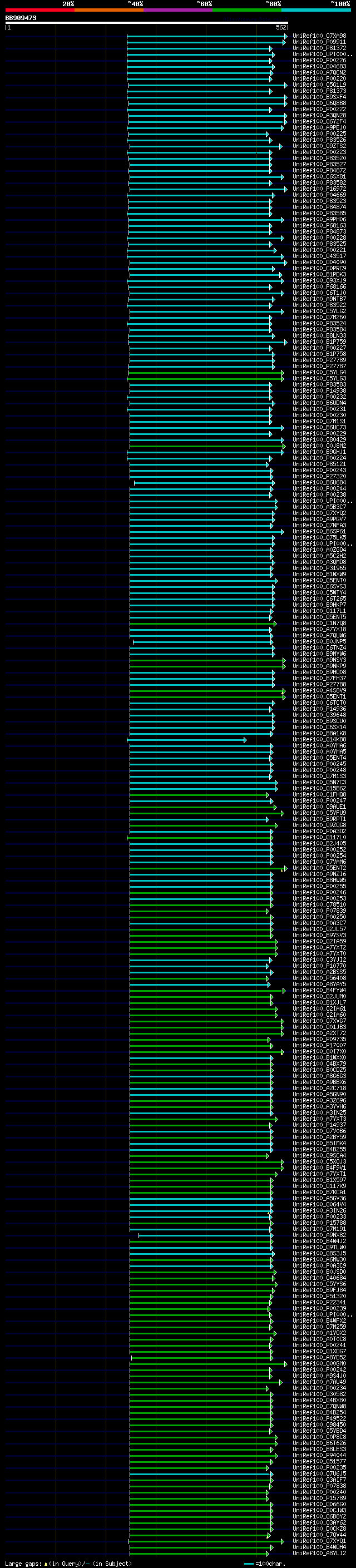Select hit label UniRef100_P16972
356x1568 pixels.
click(319, 189)
